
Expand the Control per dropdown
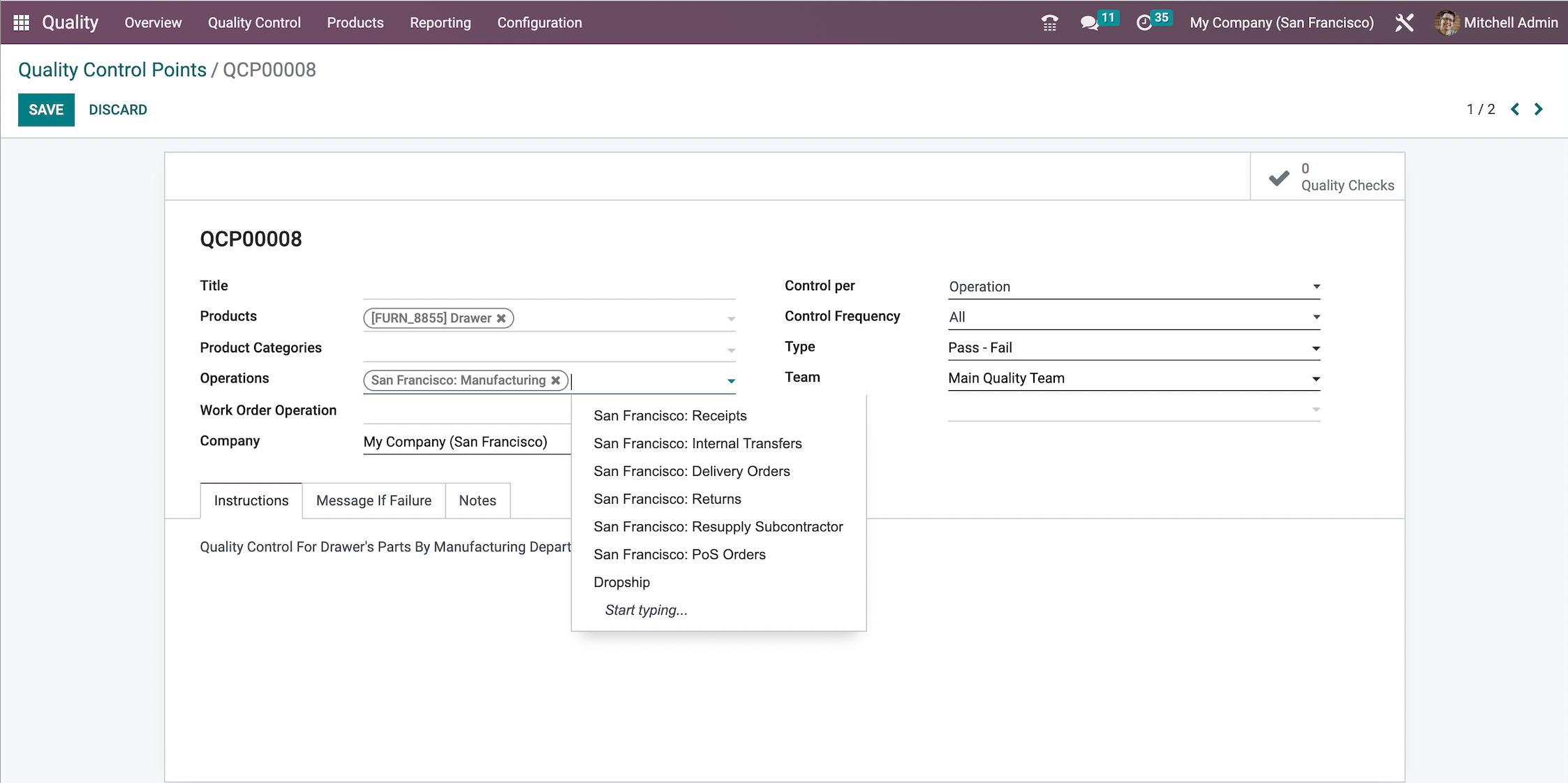tap(1133, 287)
